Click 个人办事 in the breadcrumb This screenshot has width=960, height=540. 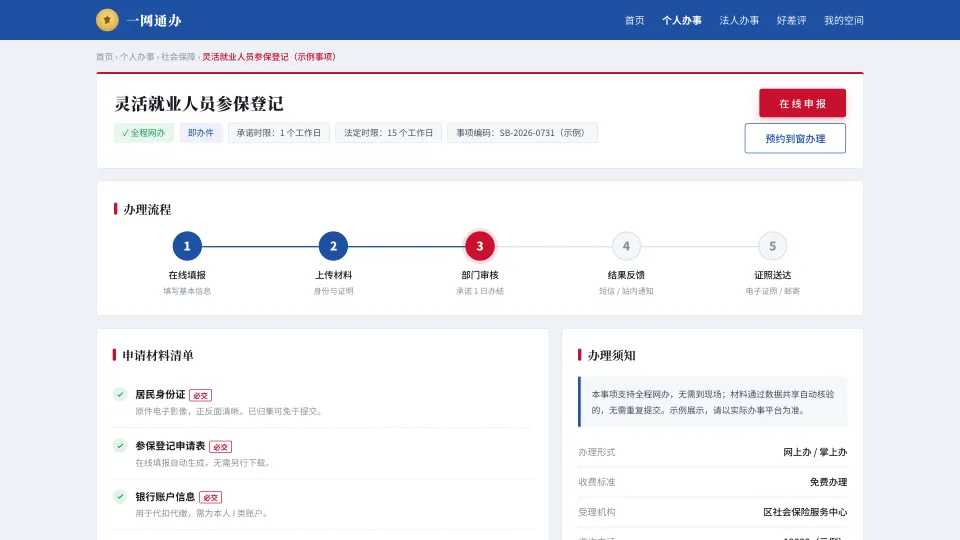(137, 56)
